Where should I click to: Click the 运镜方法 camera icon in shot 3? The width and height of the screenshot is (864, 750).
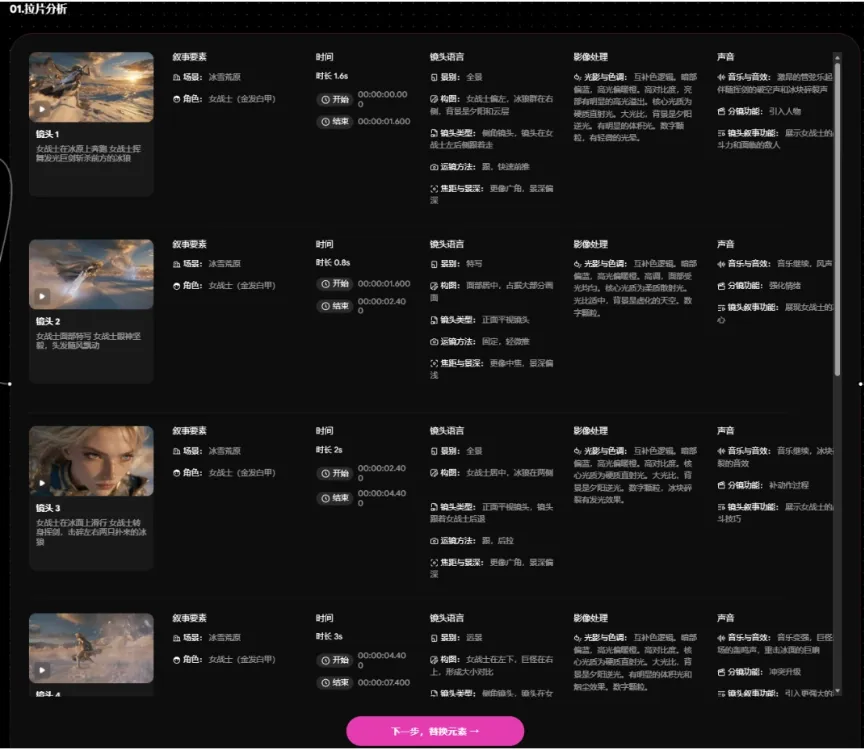[434, 541]
